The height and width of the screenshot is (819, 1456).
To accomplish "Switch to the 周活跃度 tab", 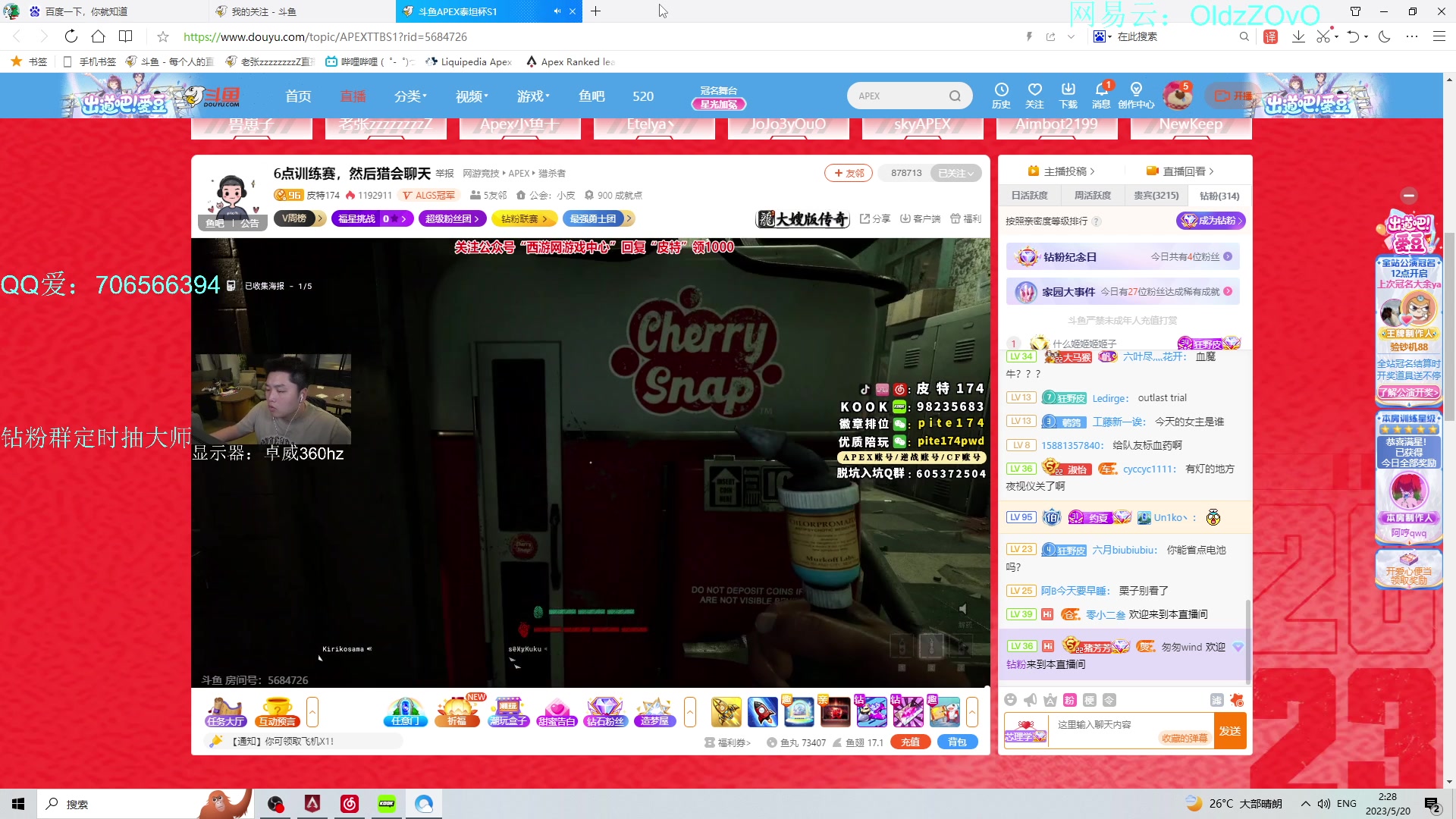I will (1092, 196).
